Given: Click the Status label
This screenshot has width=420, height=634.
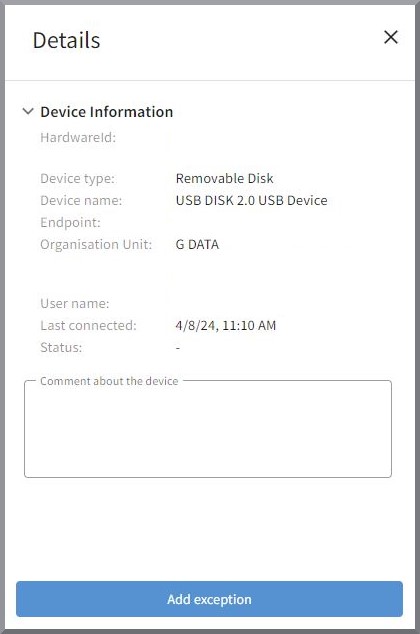Looking at the screenshot, I should [x=61, y=347].
